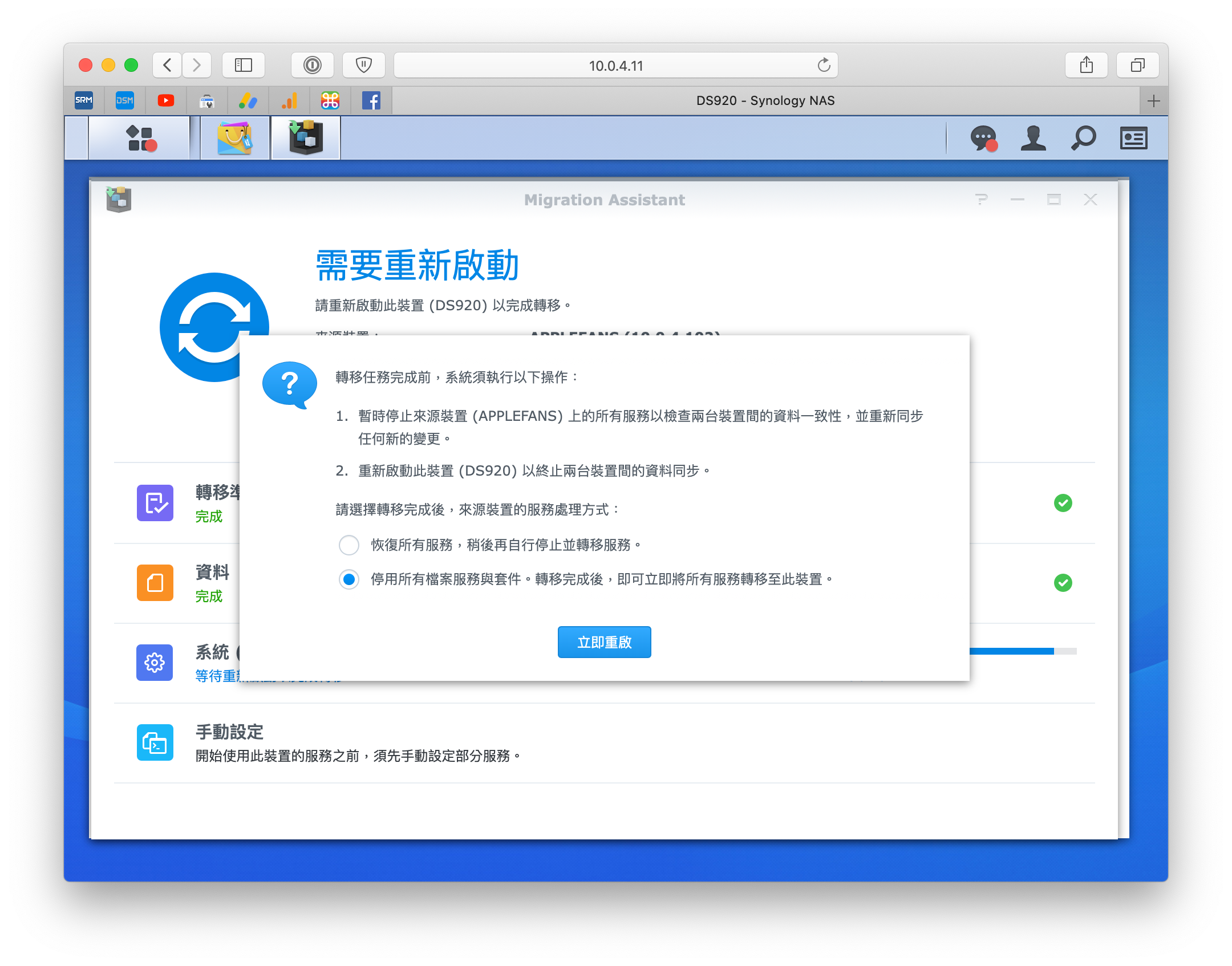
Task: Select the Migration Assistant taskbar icon
Action: coord(306,138)
